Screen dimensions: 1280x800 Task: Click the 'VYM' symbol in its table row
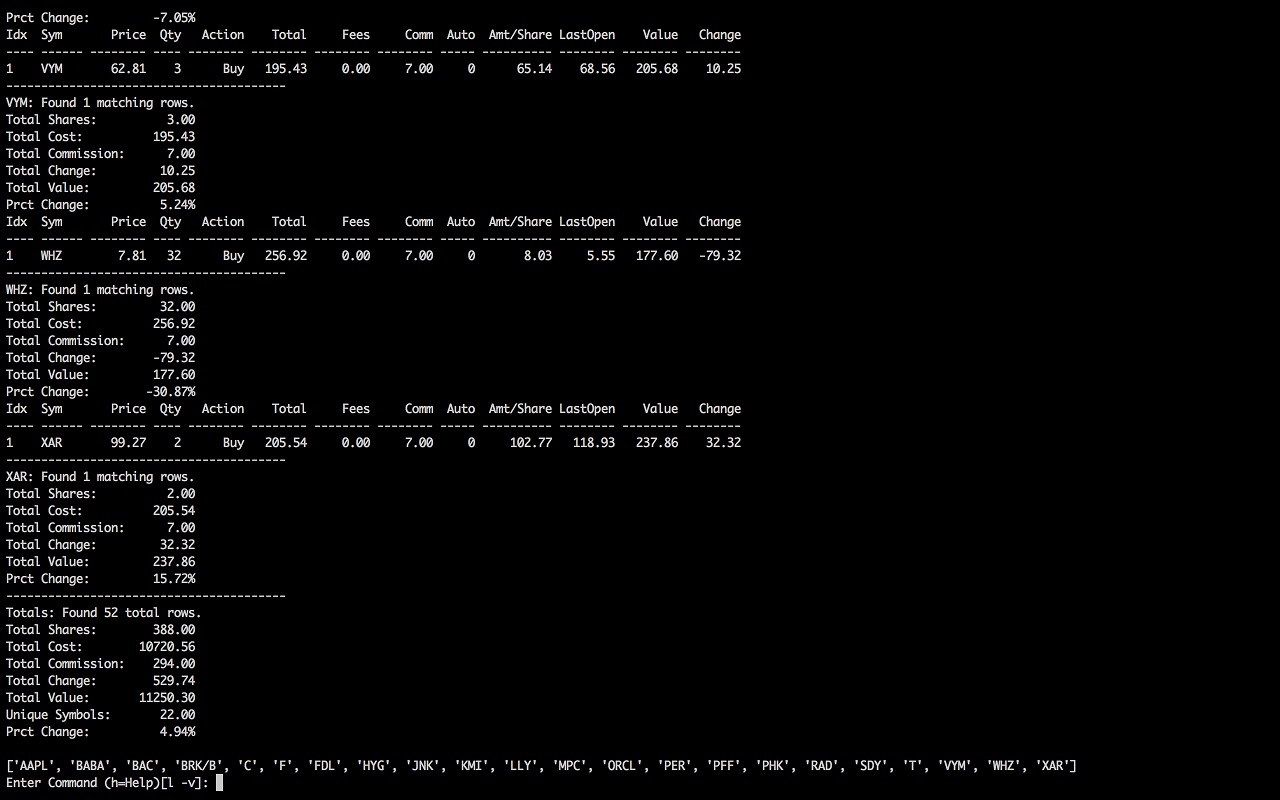coord(51,69)
